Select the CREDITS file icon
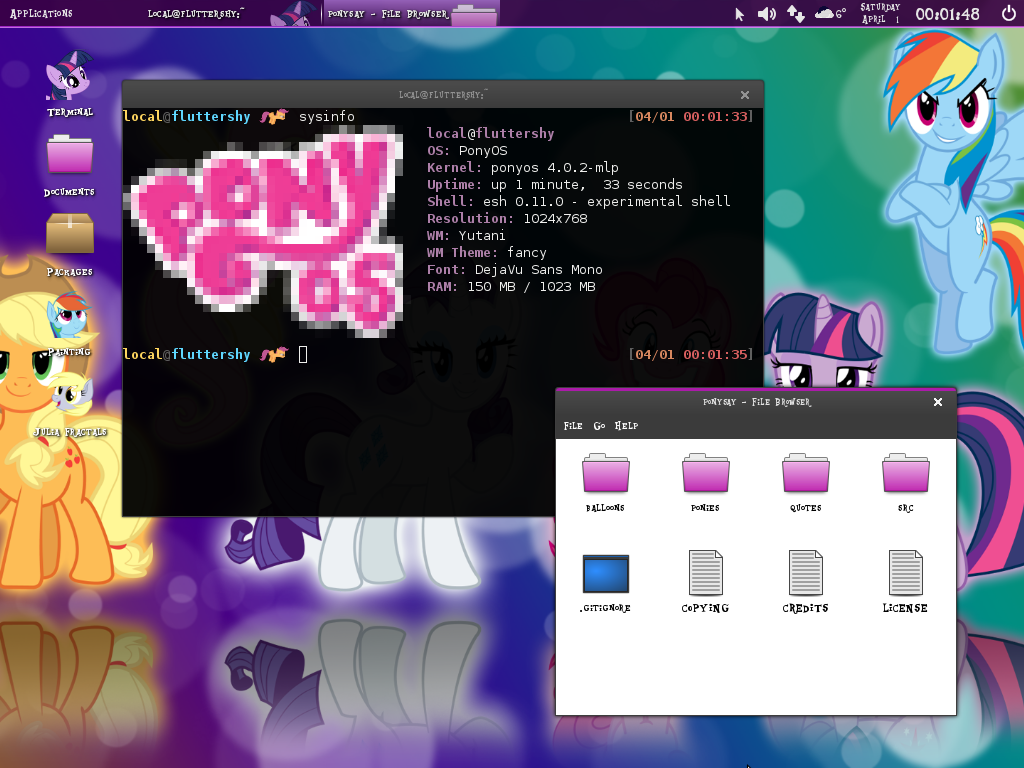The width and height of the screenshot is (1024, 768). [x=806, y=573]
